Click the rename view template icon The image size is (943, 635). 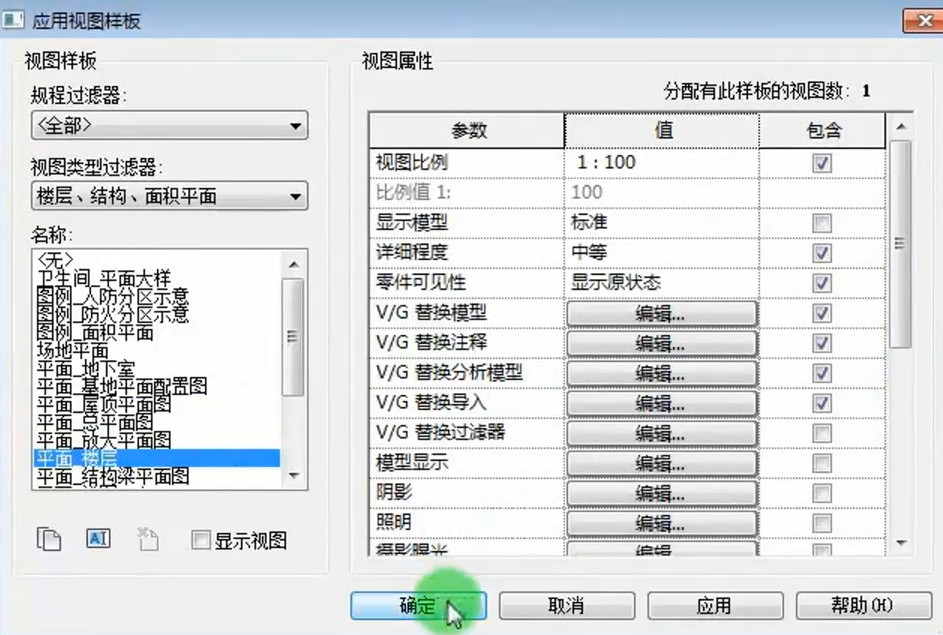click(98, 538)
